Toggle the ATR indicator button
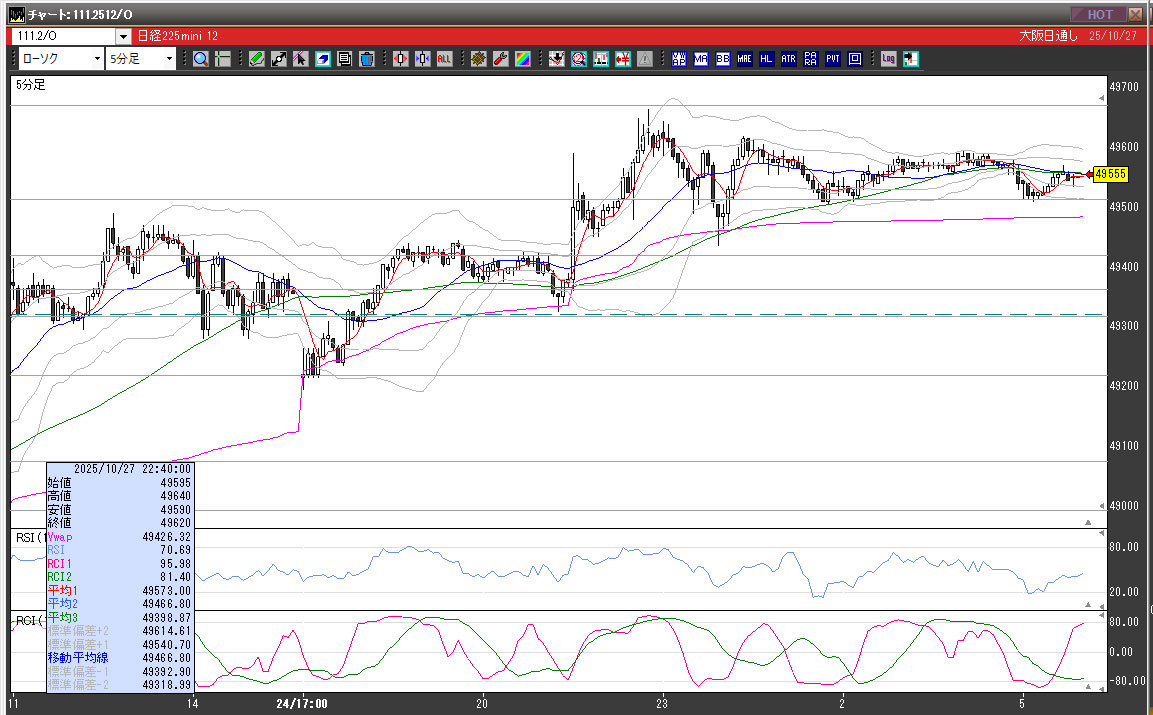 [789, 59]
